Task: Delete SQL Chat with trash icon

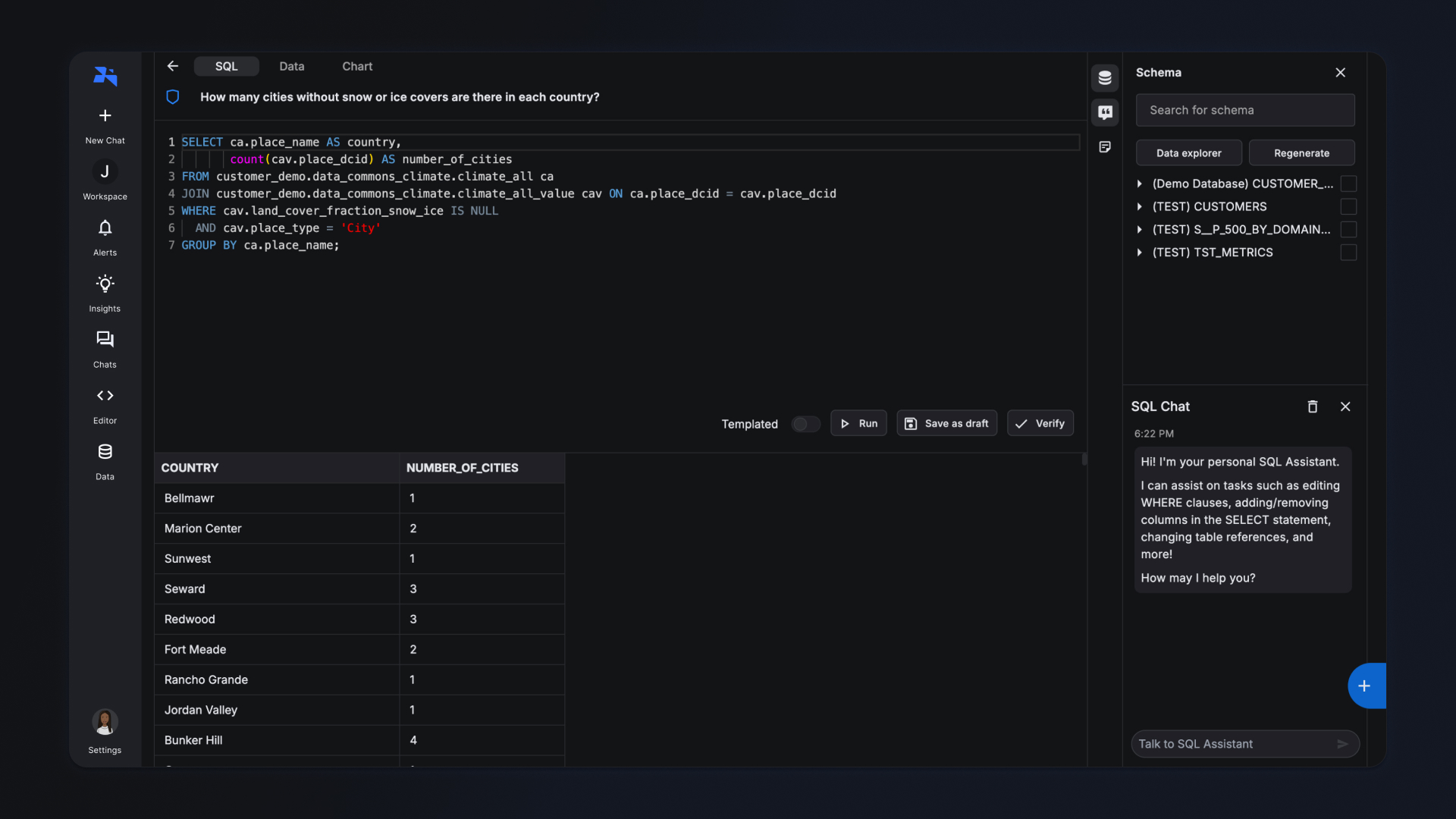Action: [1313, 407]
